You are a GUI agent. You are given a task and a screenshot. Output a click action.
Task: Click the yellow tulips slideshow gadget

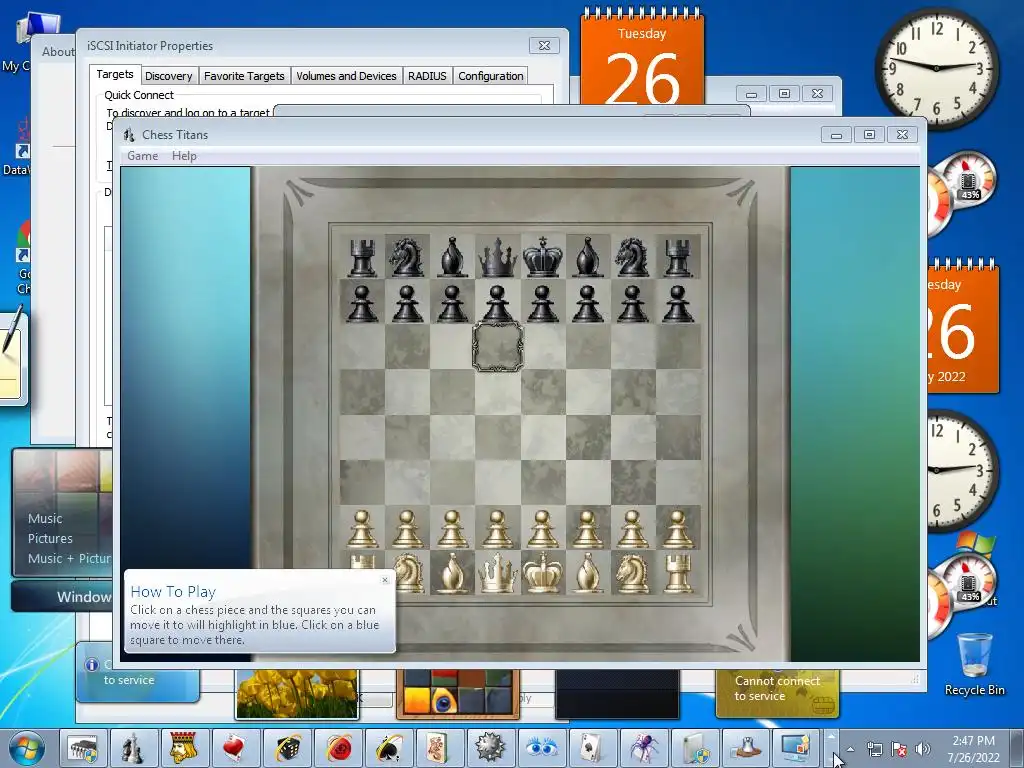pyautogui.click(x=297, y=694)
